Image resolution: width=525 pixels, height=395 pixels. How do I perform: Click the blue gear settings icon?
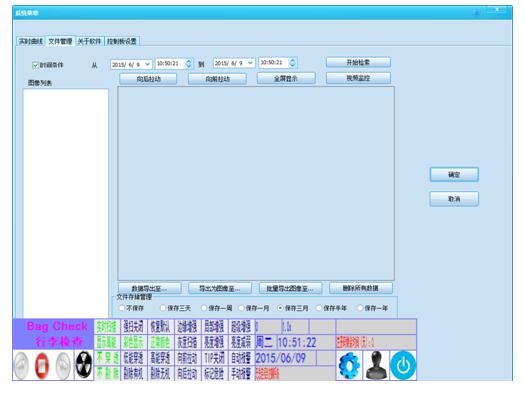(x=349, y=365)
